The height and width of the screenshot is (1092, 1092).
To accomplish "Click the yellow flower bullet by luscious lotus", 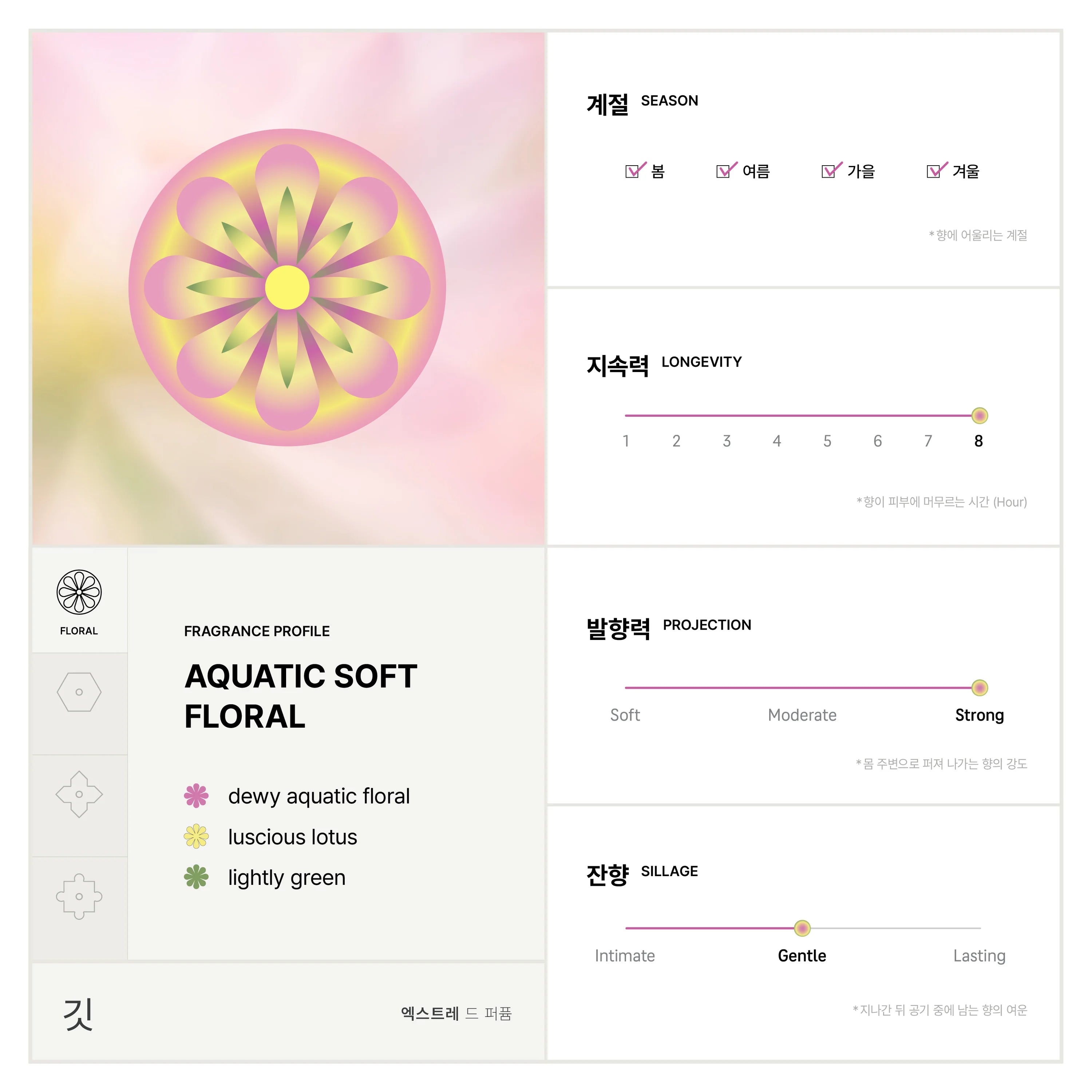I will pyautogui.click(x=196, y=836).
